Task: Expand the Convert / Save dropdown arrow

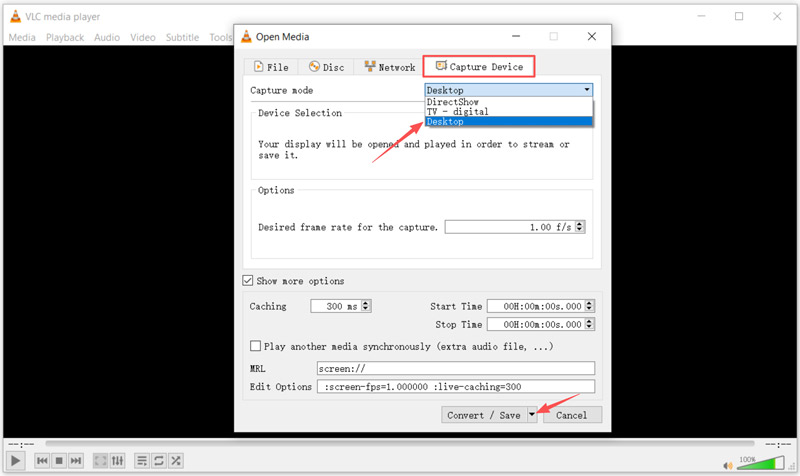Action: coord(532,415)
